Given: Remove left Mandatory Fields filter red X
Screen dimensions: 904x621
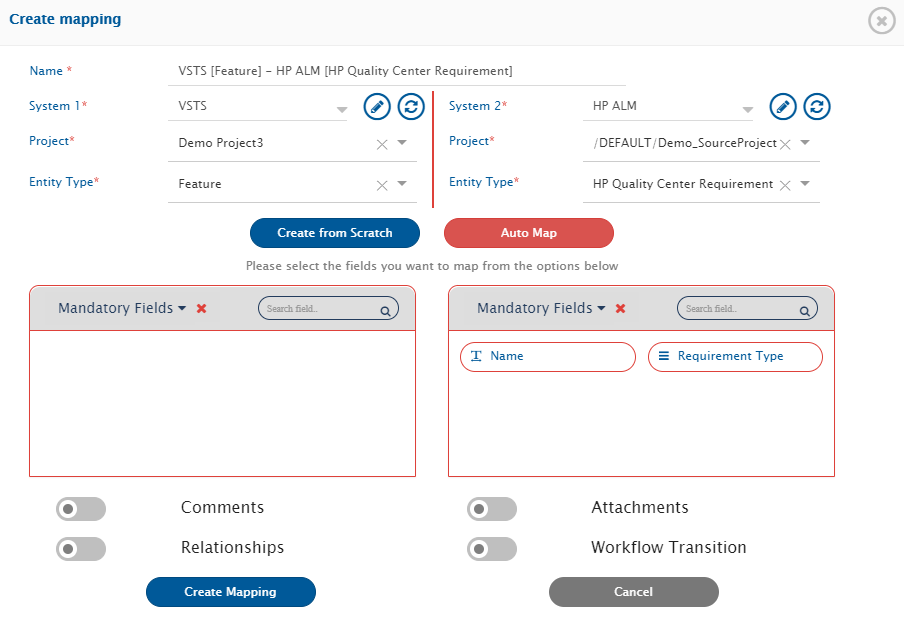Looking at the screenshot, I should coord(202,309).
